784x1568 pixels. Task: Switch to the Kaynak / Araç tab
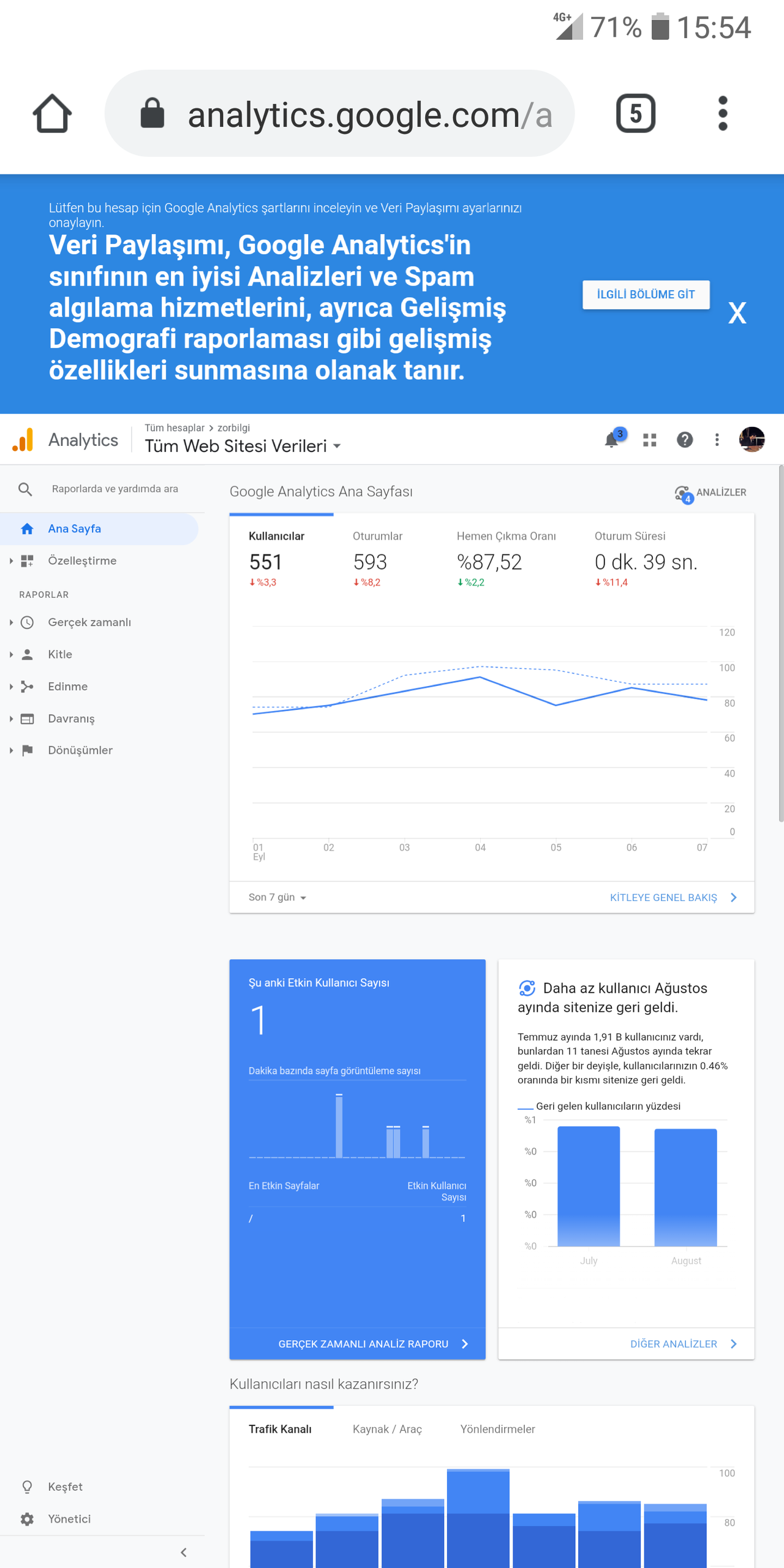(387, 1429)
